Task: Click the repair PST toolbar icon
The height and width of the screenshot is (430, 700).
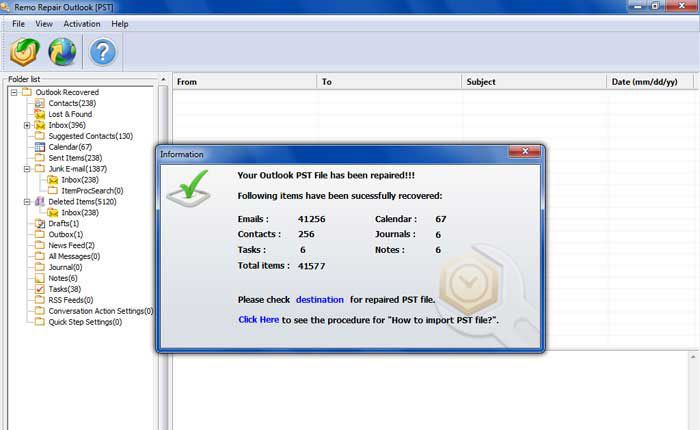Action: point(24,52)
